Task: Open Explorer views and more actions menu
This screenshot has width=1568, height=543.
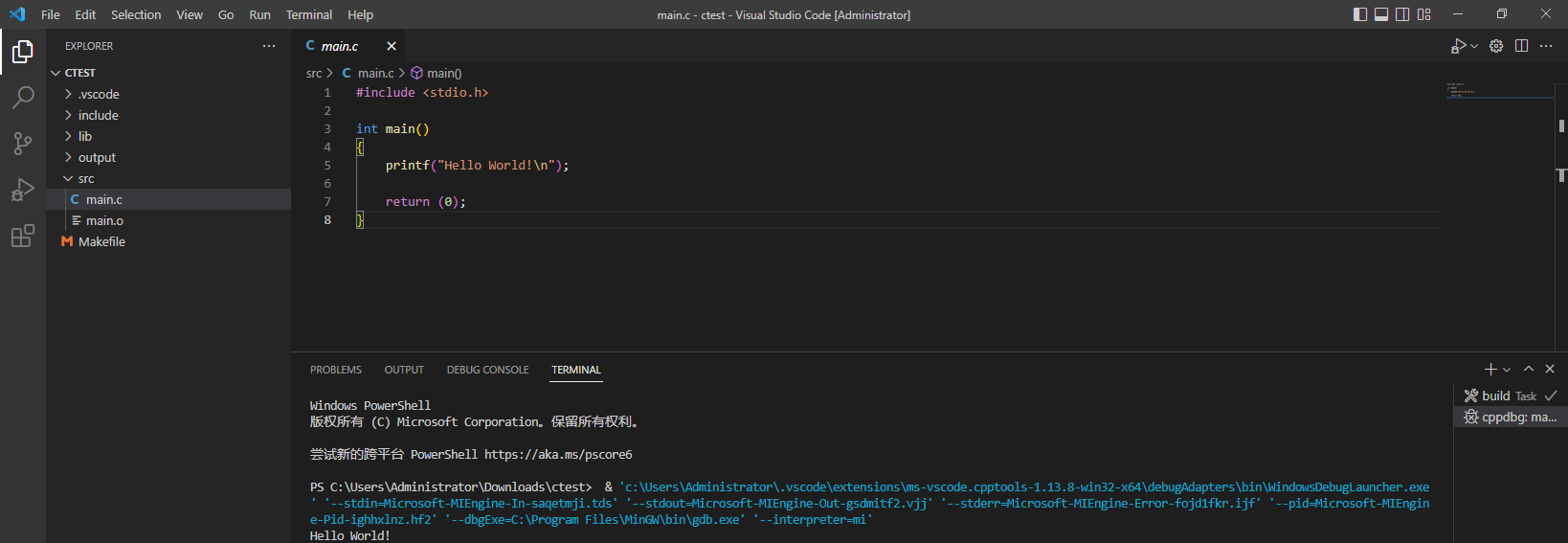Action: click(269, 46)
